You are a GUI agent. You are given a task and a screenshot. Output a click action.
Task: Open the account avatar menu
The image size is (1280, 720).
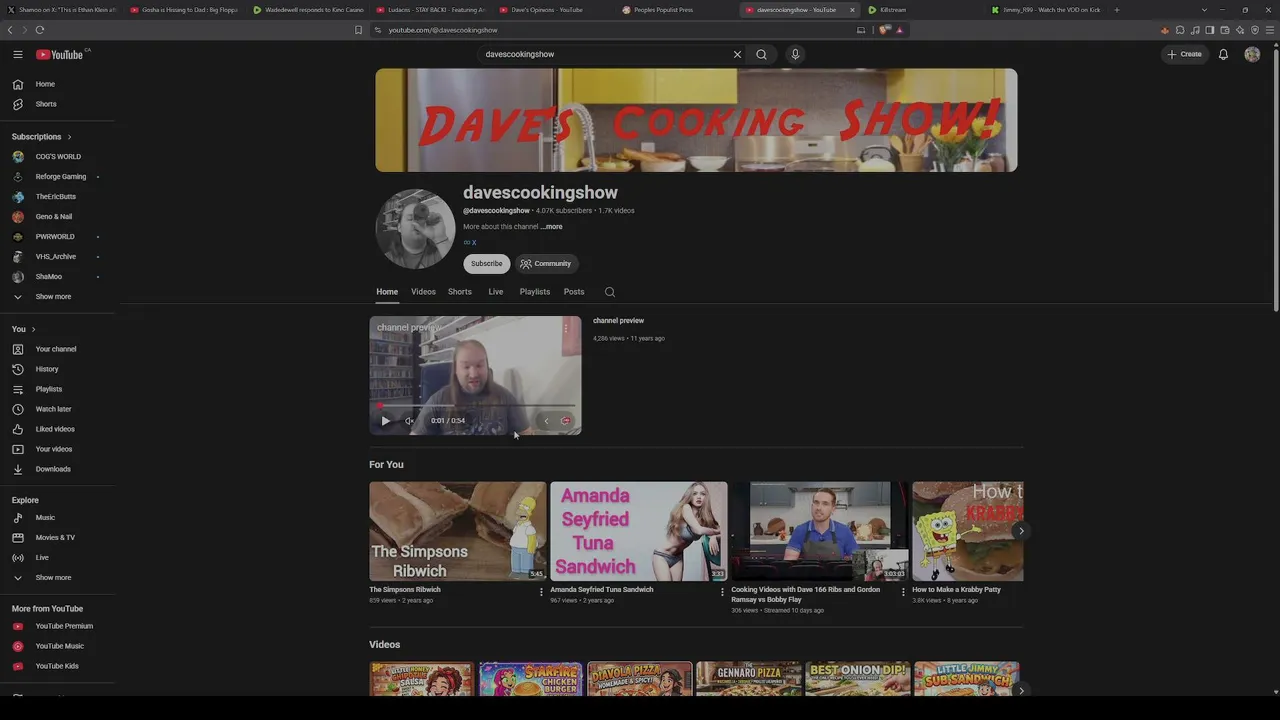pyautogui.click(x=1252, y=54)
